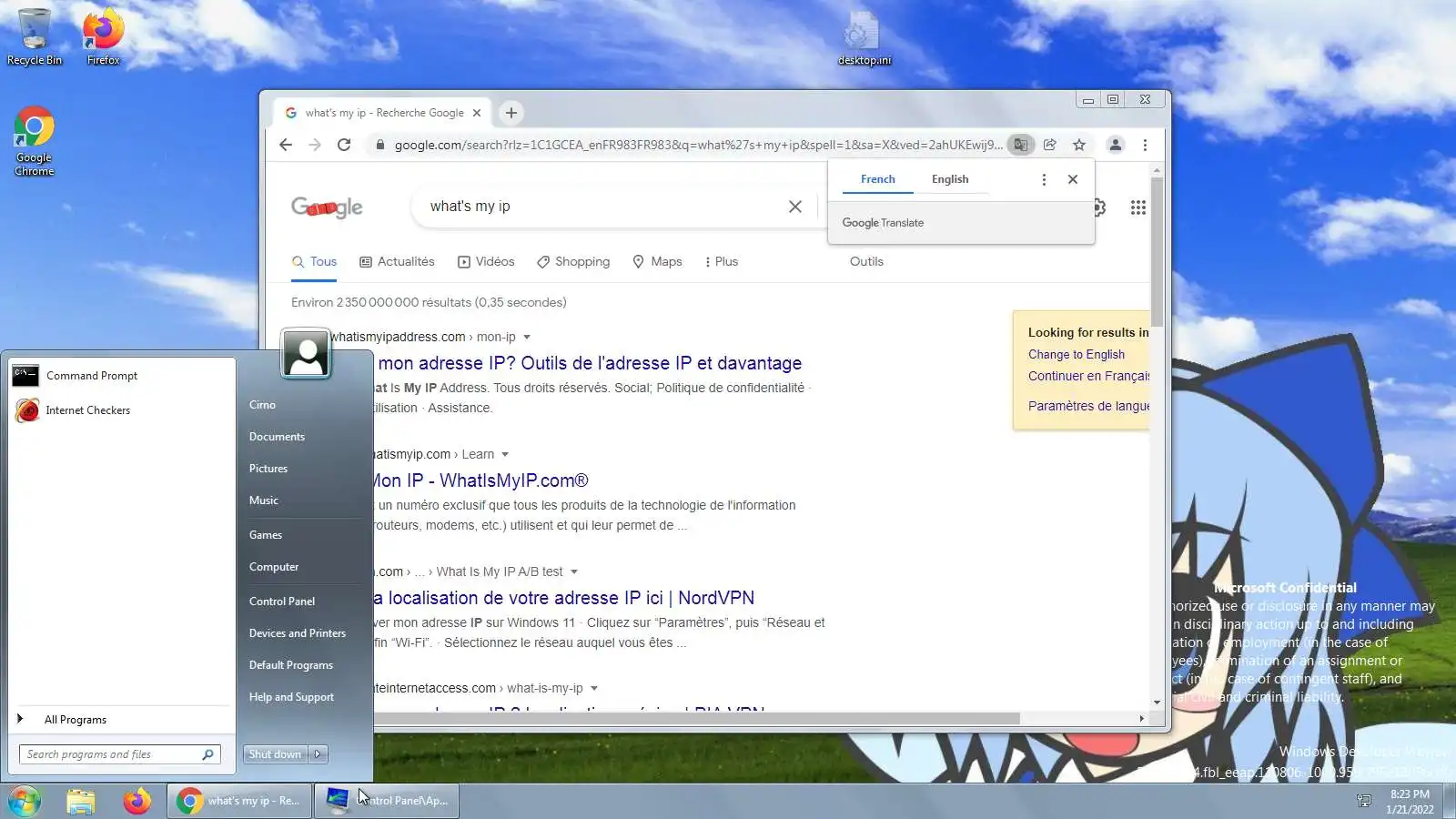Expand dropdown arrow next to what-is-my-ip result

coord(594,689)
